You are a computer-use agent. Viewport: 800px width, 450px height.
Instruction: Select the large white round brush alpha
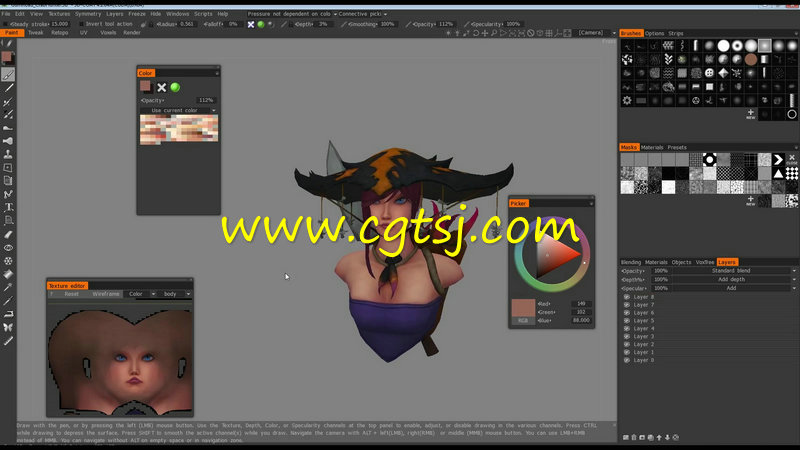[x=723, y=46]
